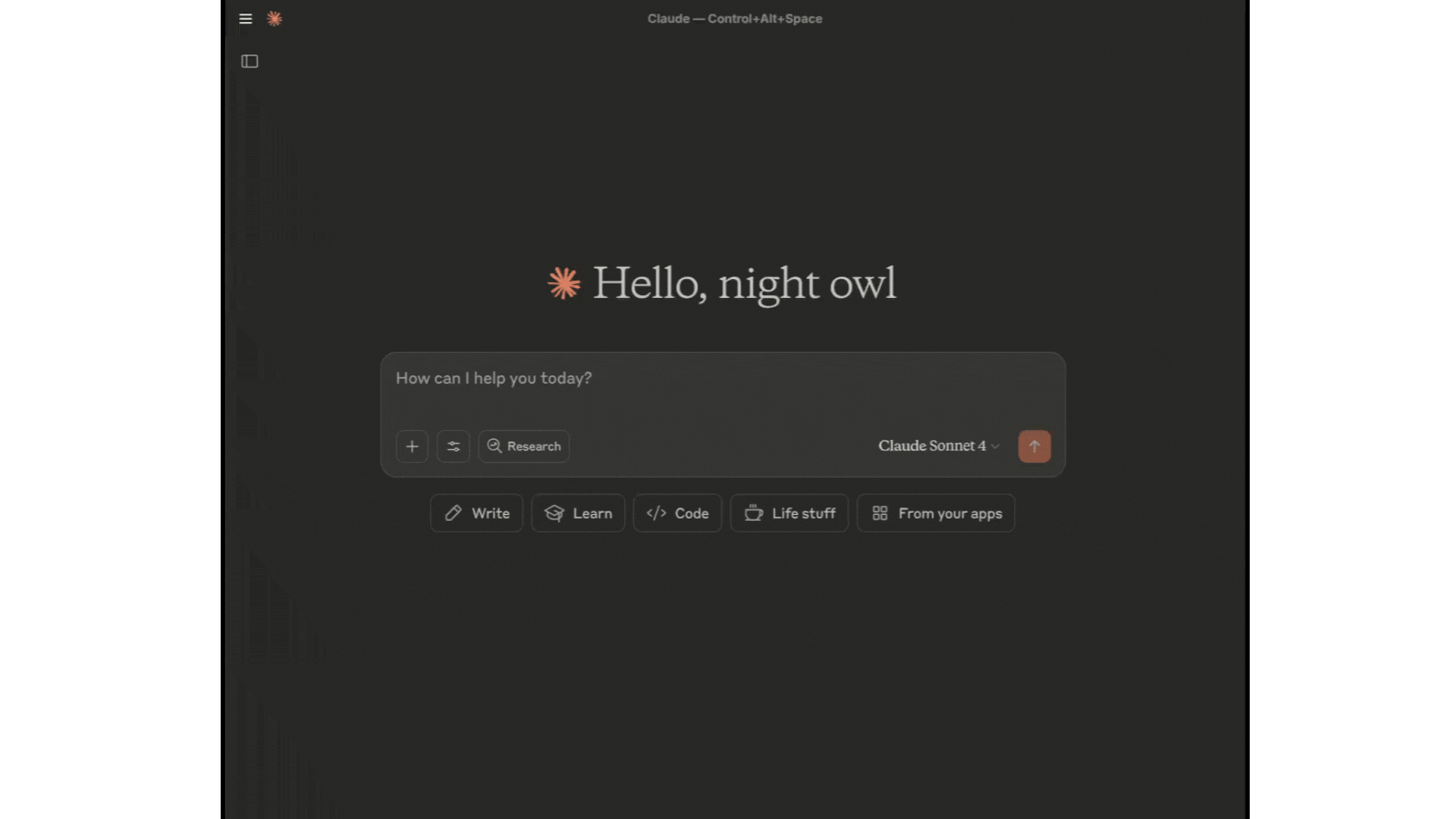The image size is (1456, 819).
Task: Click the Claude starburst logo in title bar
Action: click(x=275, y=19)
